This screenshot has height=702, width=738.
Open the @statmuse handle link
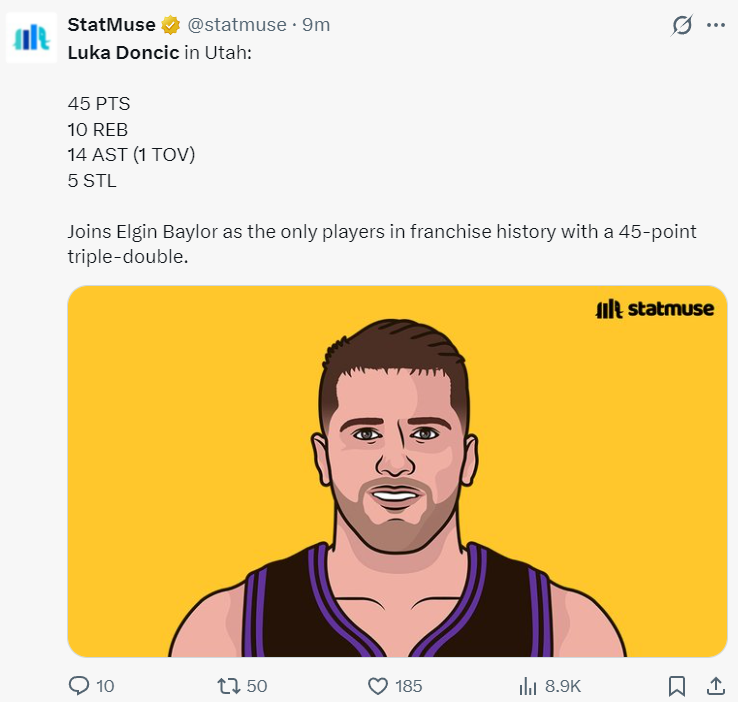point(236,24)
